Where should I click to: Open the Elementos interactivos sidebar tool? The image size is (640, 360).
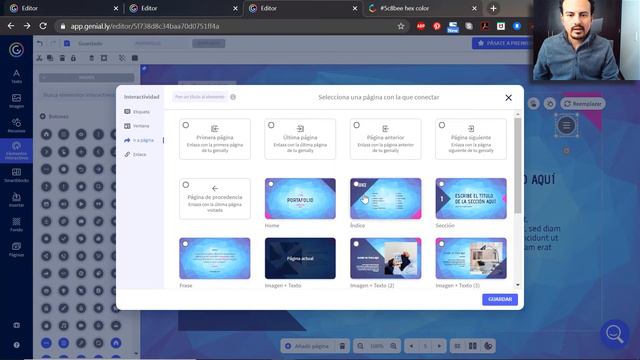16,150
